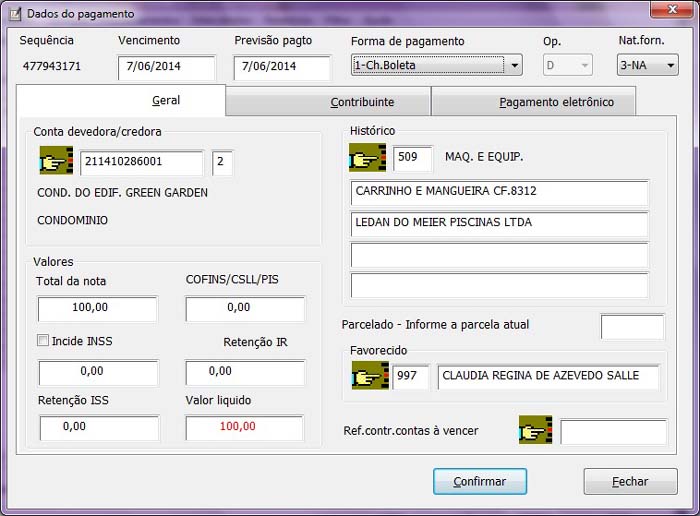The height and width of the screenshot is (516, 700).
Task: Select the Geral tab
Action: click(165, 101)
